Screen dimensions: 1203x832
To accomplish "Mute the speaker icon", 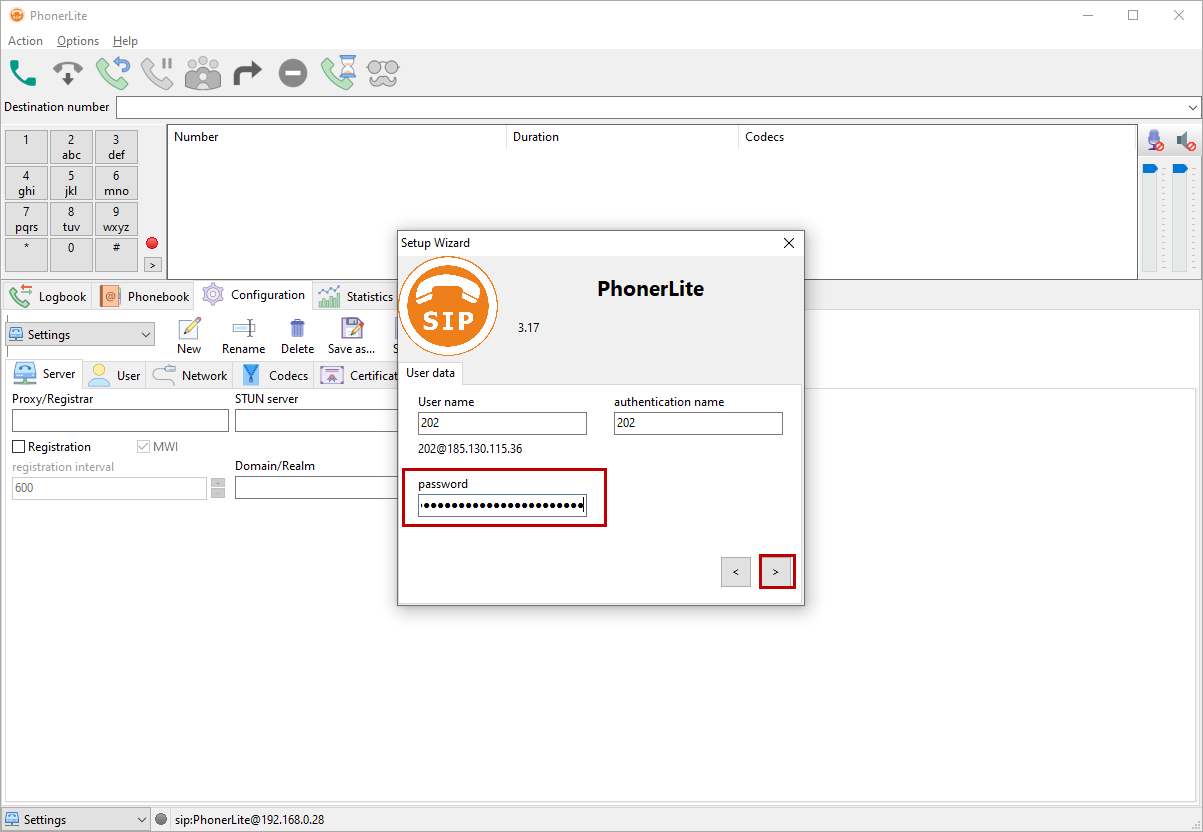I will [x=1185, y=141].
